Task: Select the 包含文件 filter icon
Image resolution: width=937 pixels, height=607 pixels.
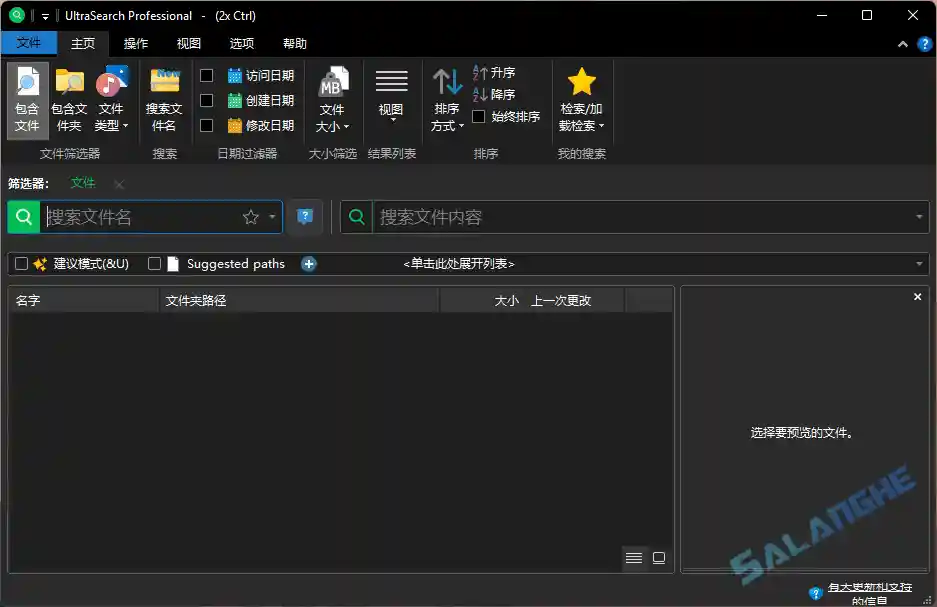Action: [27, 97]
